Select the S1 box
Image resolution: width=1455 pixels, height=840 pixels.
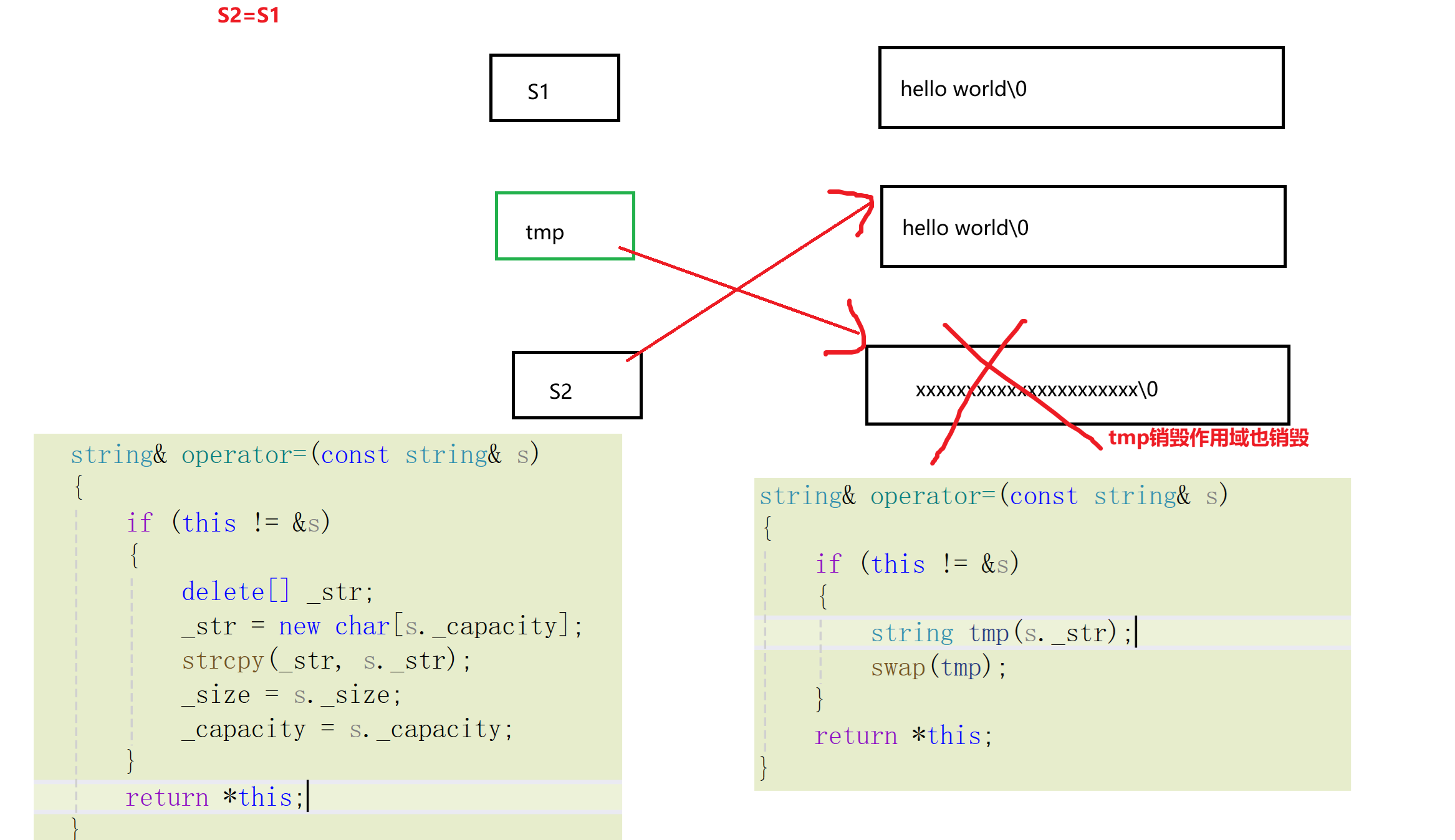554,88
